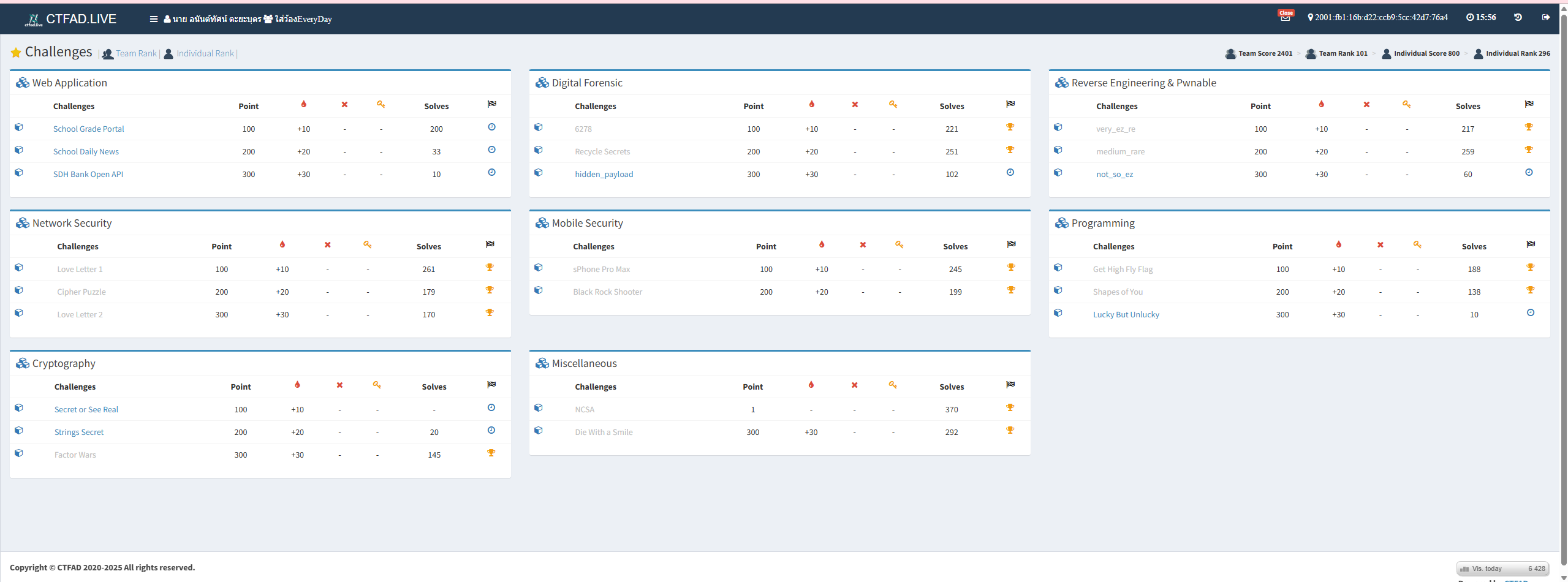Click the CTFAD.LIVE logo
This screenshot has width=1568, height=582.
pos(70,19)
